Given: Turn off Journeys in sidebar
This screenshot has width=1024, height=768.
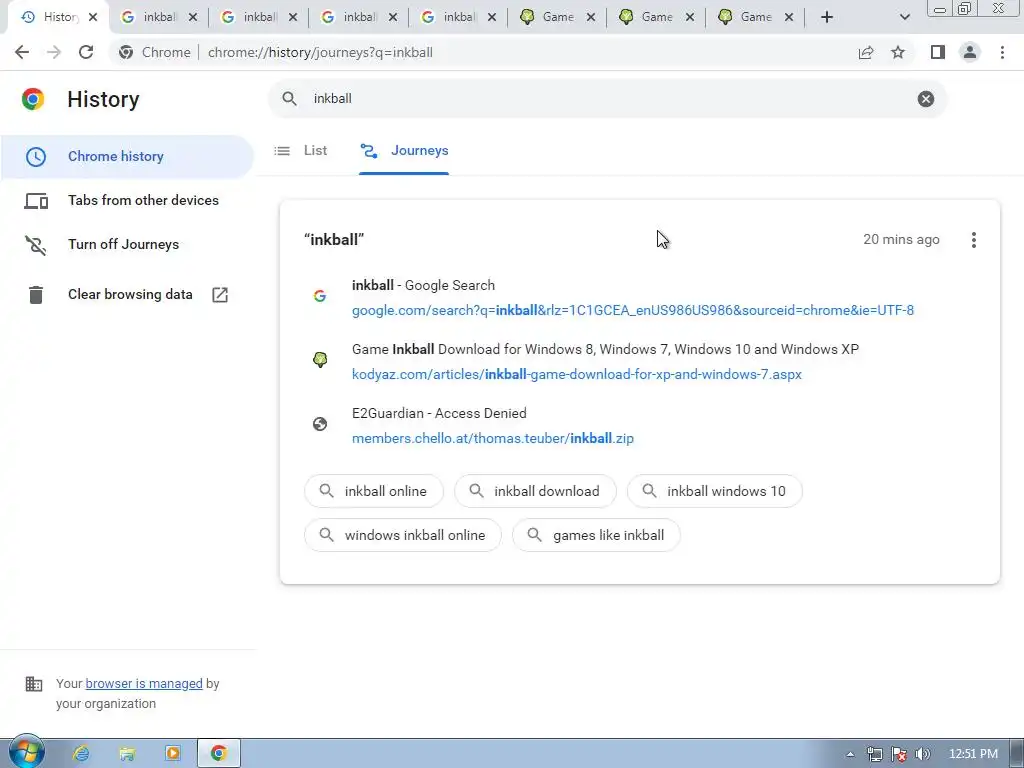Looking at the screenshot, I should coord(127,244).
